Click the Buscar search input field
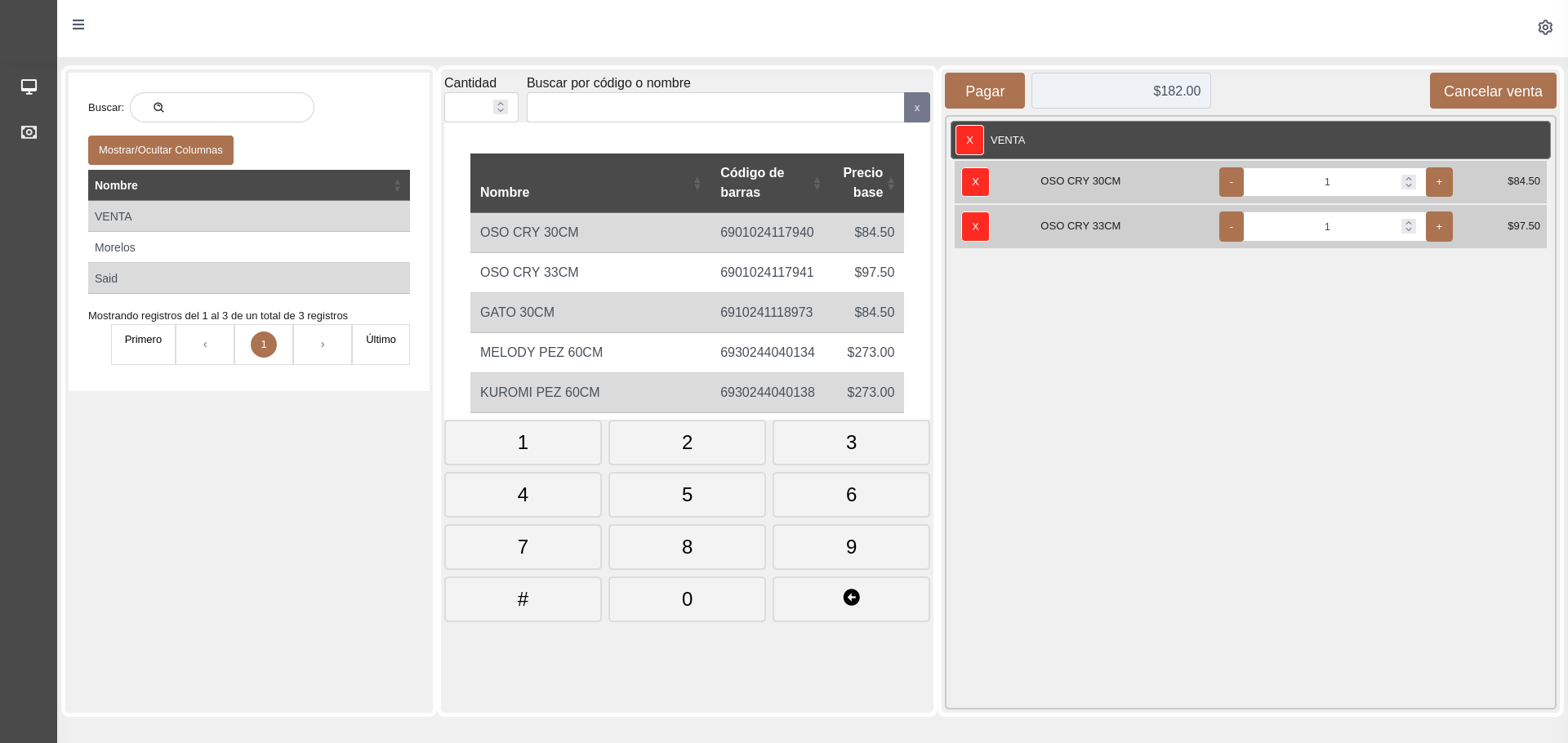 (233, 108)
